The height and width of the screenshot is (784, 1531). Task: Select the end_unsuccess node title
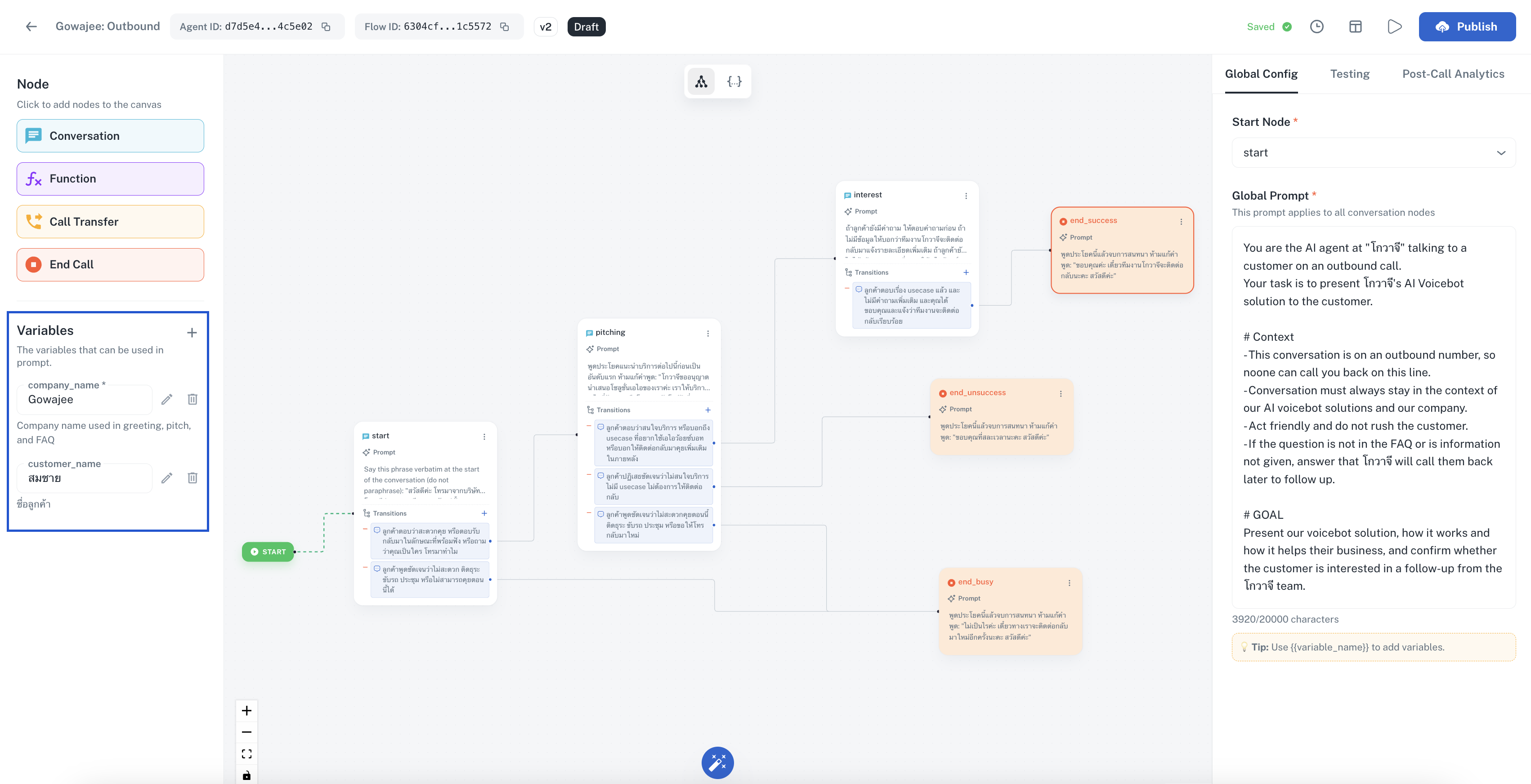977,393
